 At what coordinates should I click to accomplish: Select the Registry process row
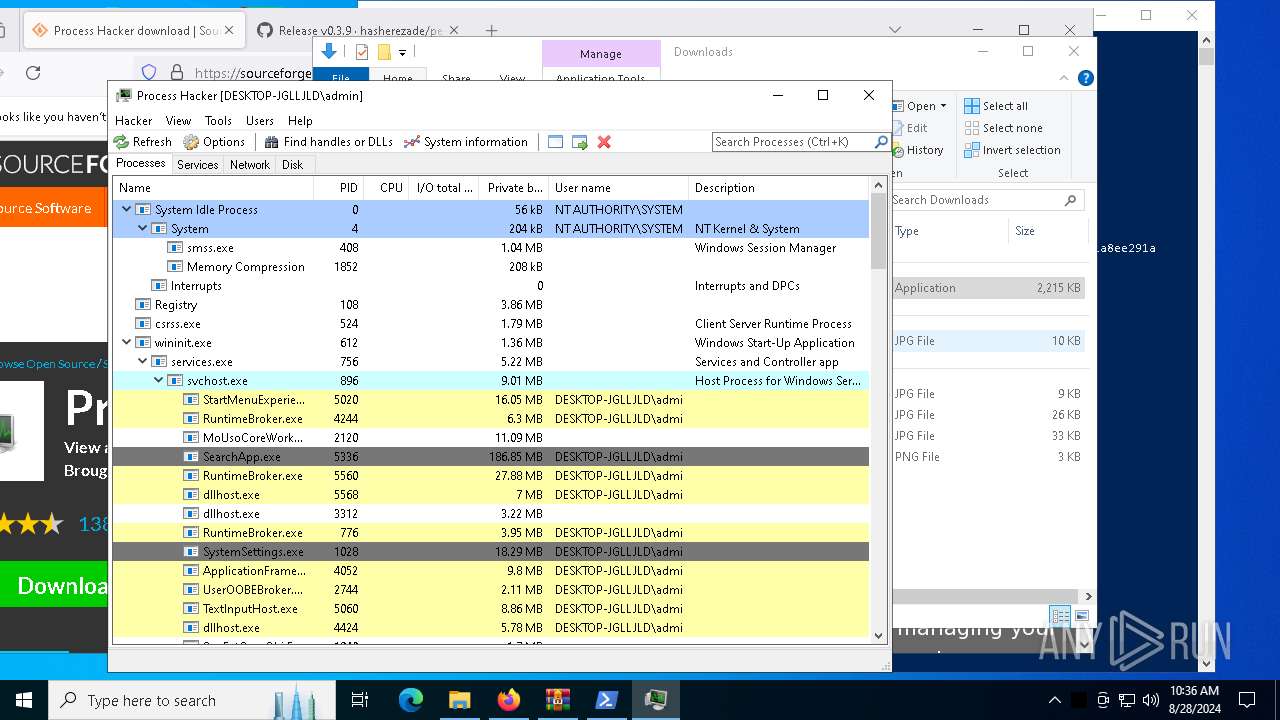491,305
